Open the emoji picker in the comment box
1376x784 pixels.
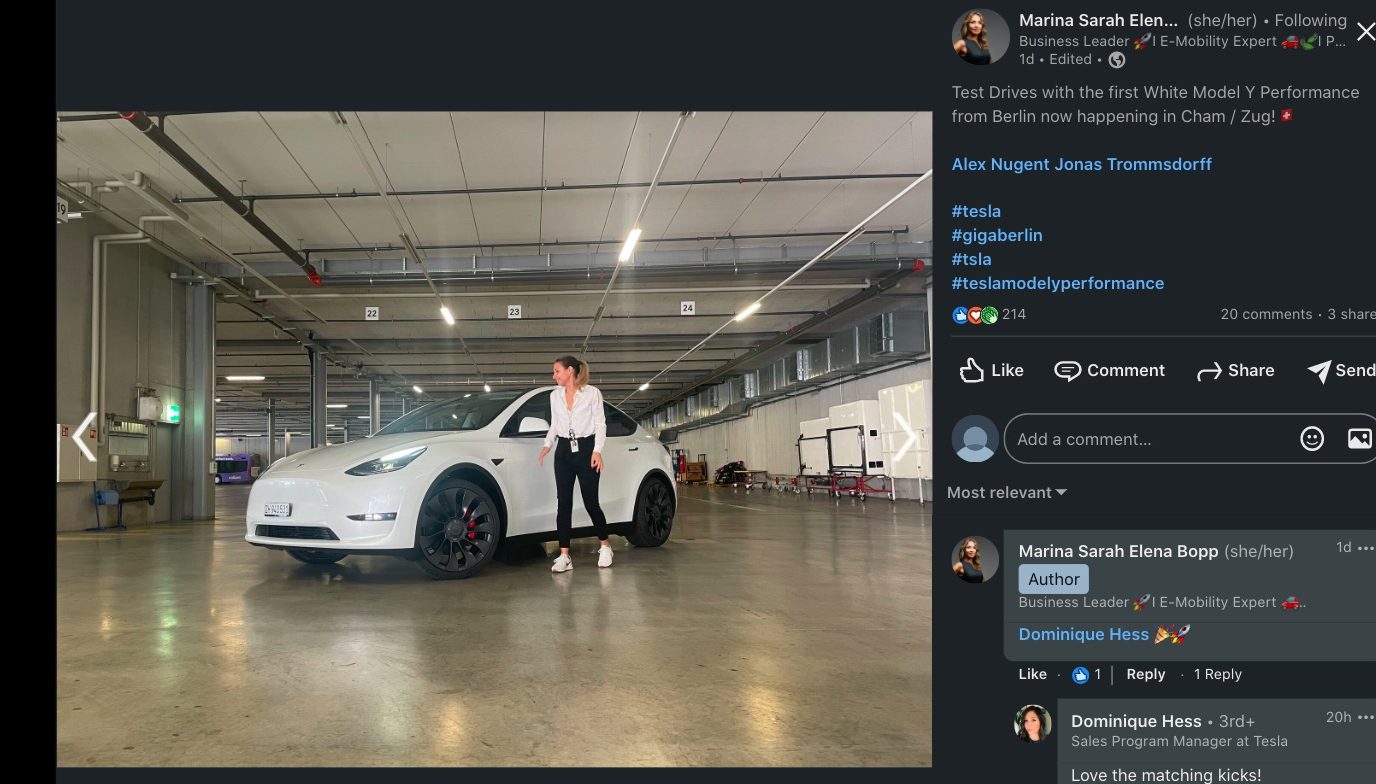tap(1312, 439)
